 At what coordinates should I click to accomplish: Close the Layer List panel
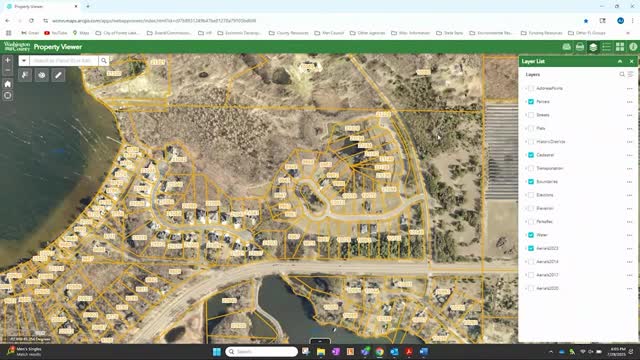click(631, 61)
